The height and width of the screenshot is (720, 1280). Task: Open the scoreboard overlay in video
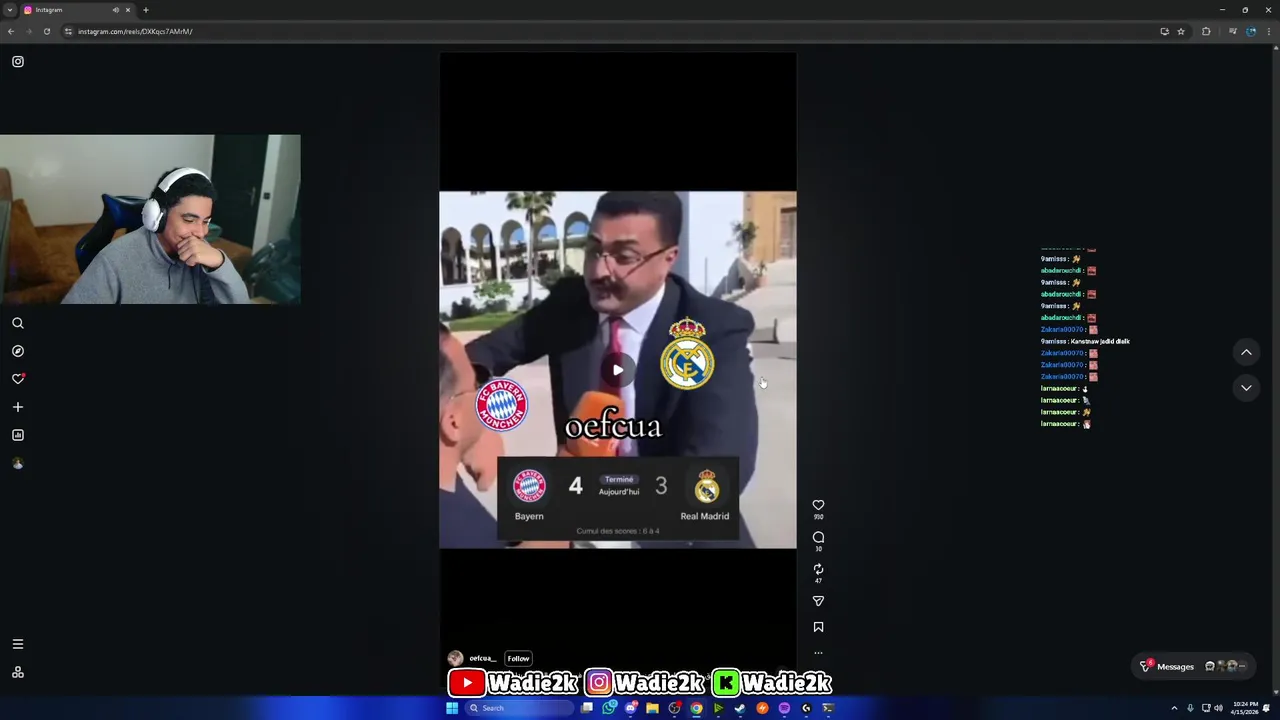[618, 500]
